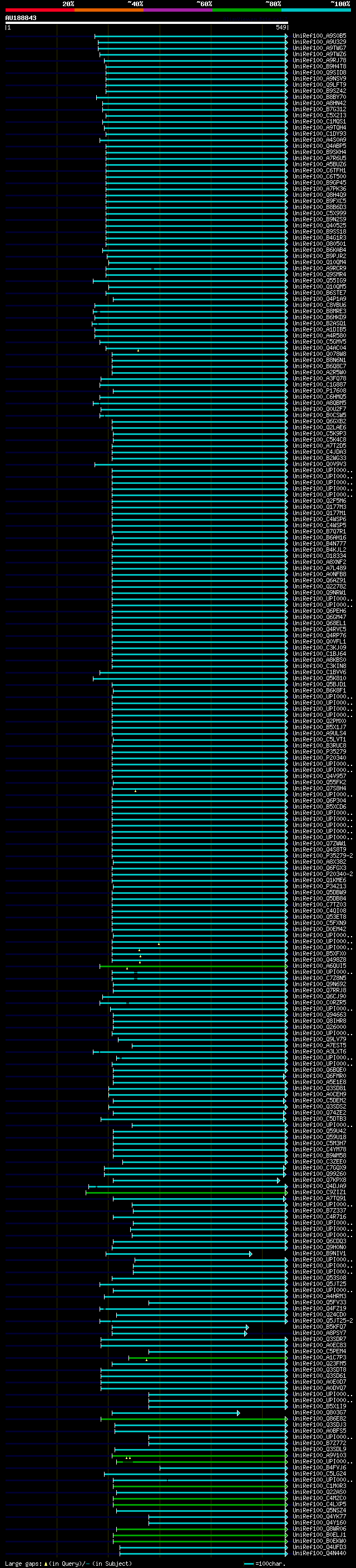Screen dimensions: 356x1568
Task: Select label UniRef100_A8PSY7
Action: pyautogui.click(x=319, y=1333)
